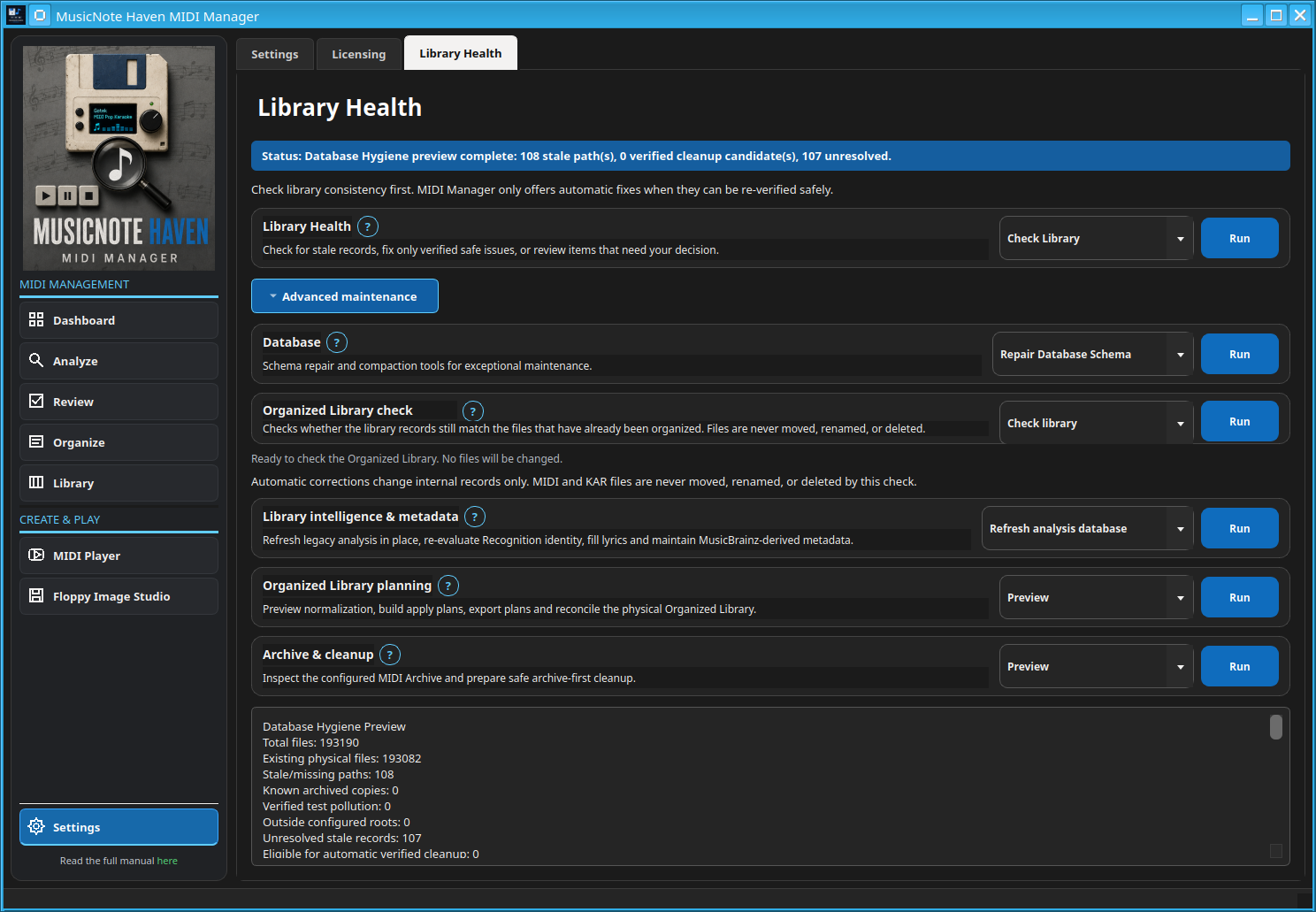Open the Refresh analysis database dropdown
Image resolution: width=1316 pixels, height=912 pixels.
tap(1088, 528)
